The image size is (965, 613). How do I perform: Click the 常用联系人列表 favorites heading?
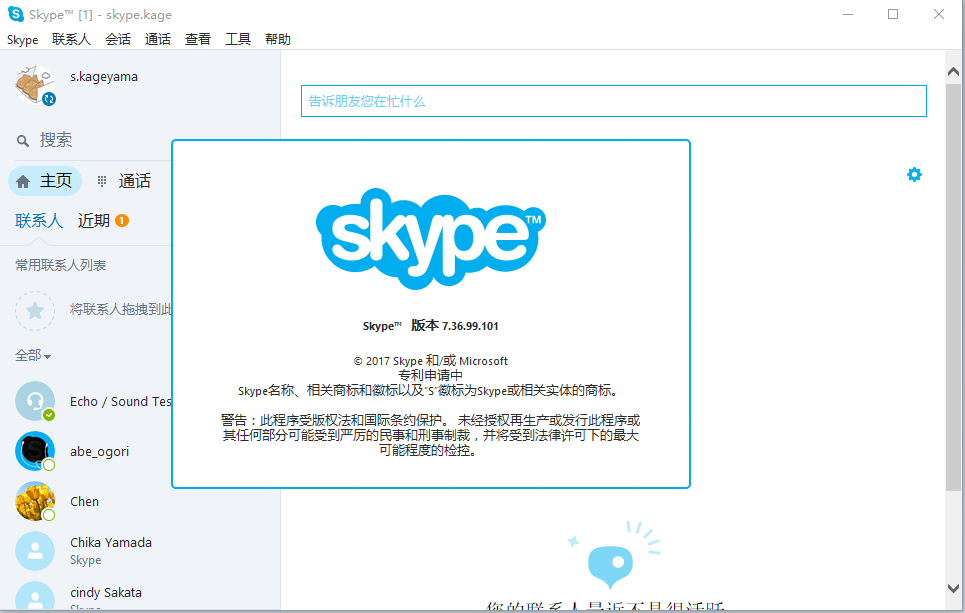pos(60,265)
